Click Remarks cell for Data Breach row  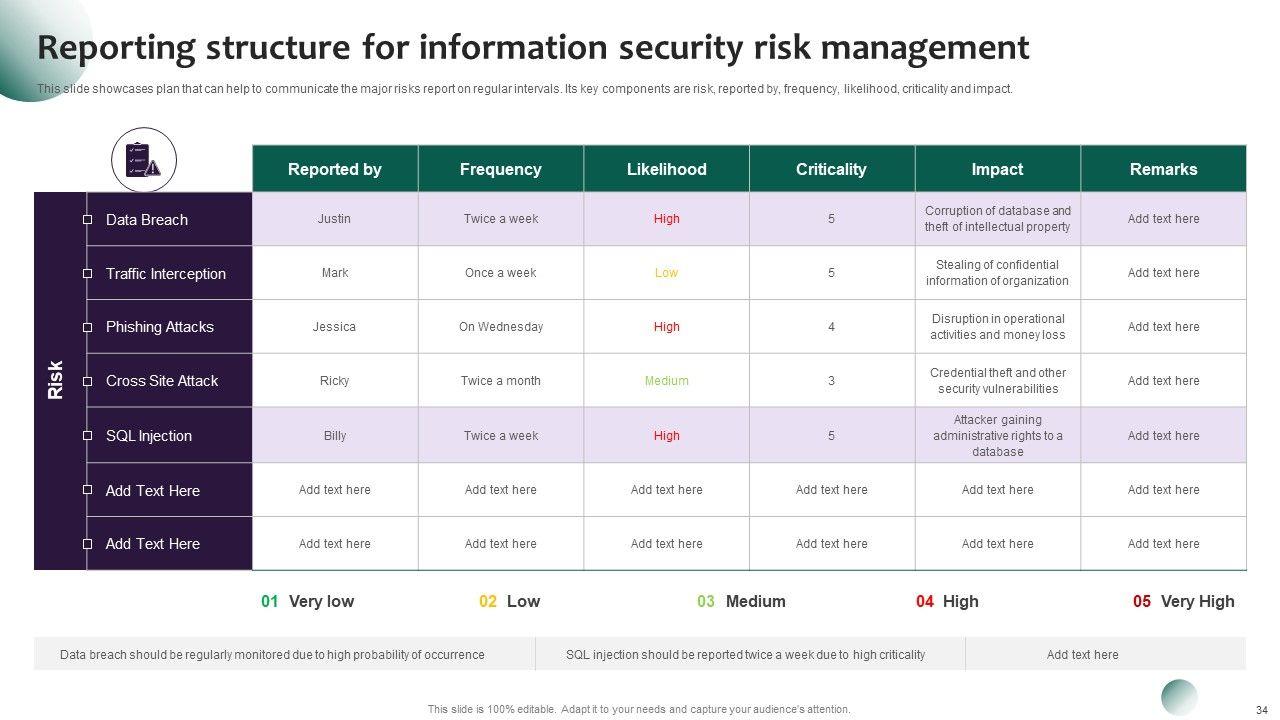click(x=1163, y=219)
